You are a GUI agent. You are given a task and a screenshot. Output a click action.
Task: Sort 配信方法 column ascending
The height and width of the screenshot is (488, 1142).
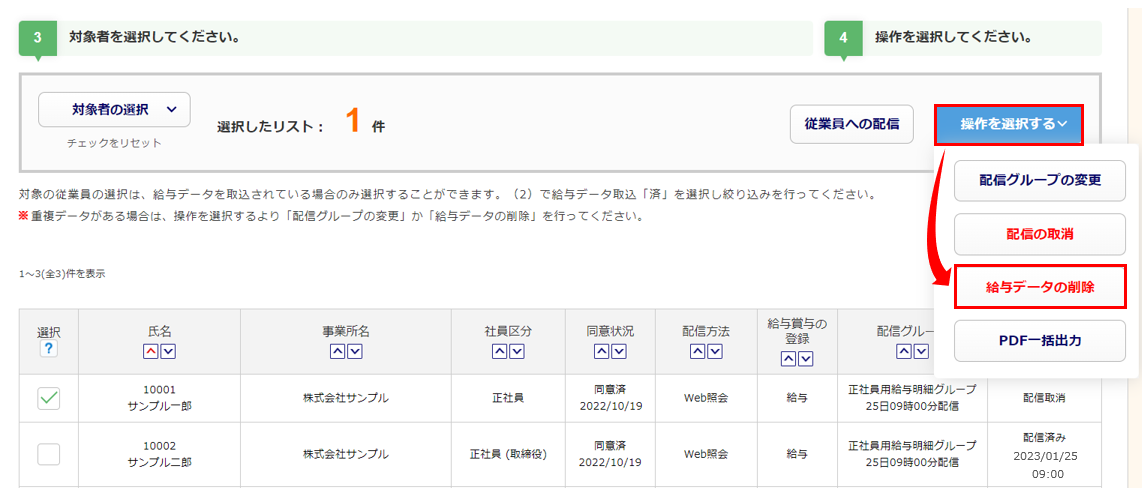(x=697, y=352)
